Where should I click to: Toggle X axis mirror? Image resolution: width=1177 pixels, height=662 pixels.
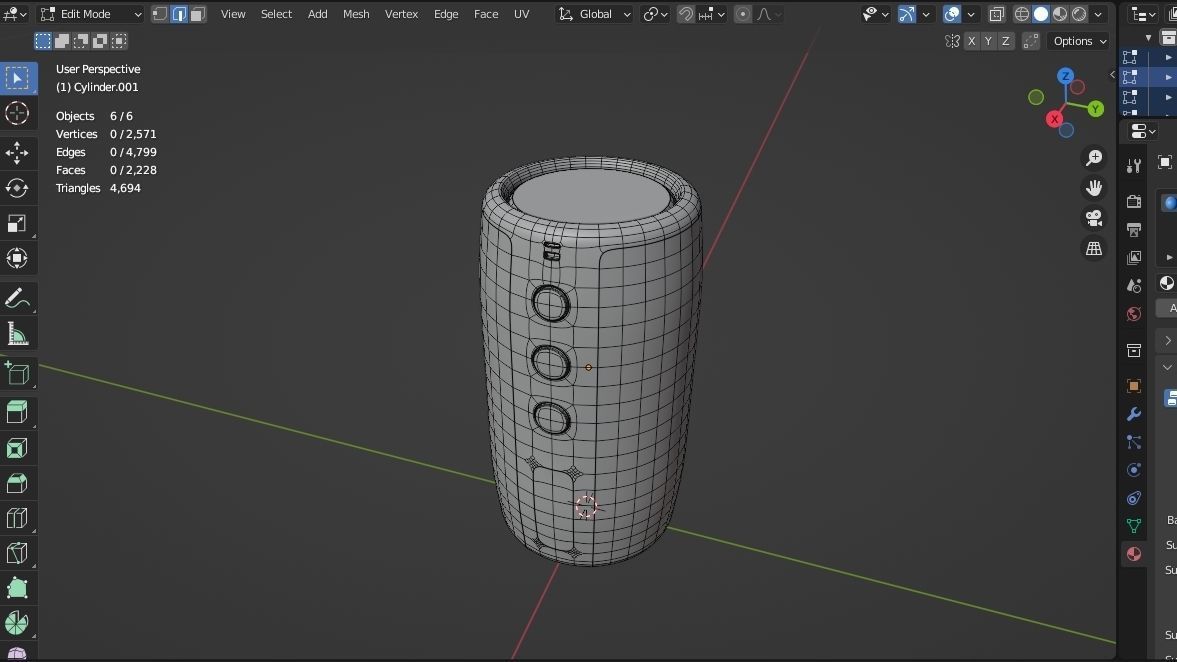(971, 41)
